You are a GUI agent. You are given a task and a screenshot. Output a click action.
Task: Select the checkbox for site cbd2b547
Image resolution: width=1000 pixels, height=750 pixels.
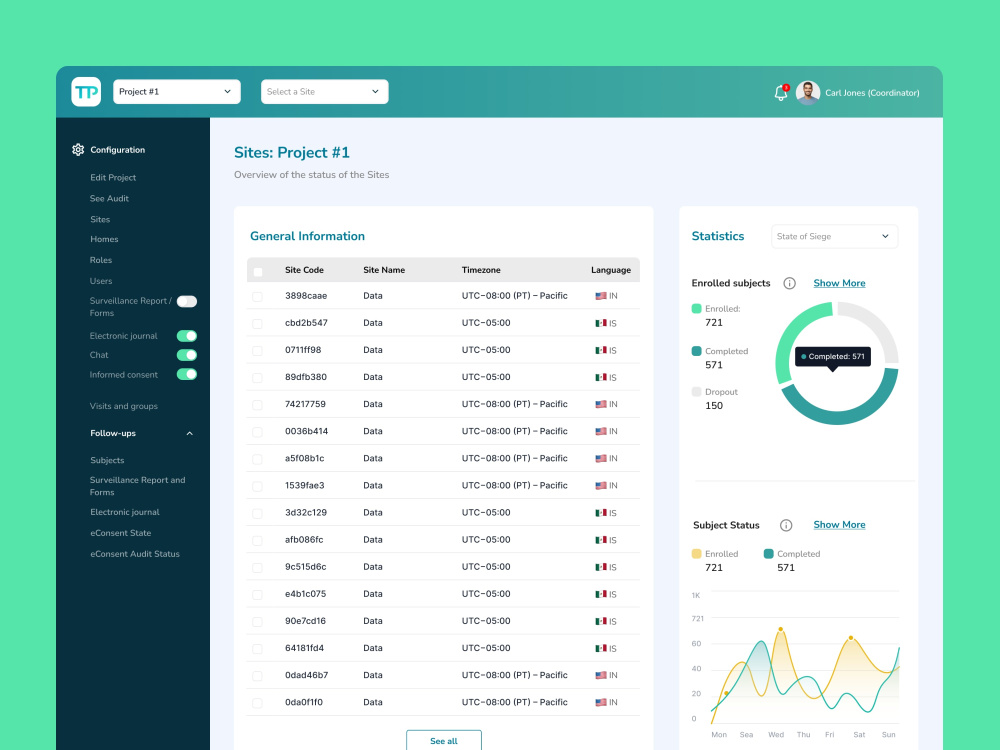click(257, 323)
